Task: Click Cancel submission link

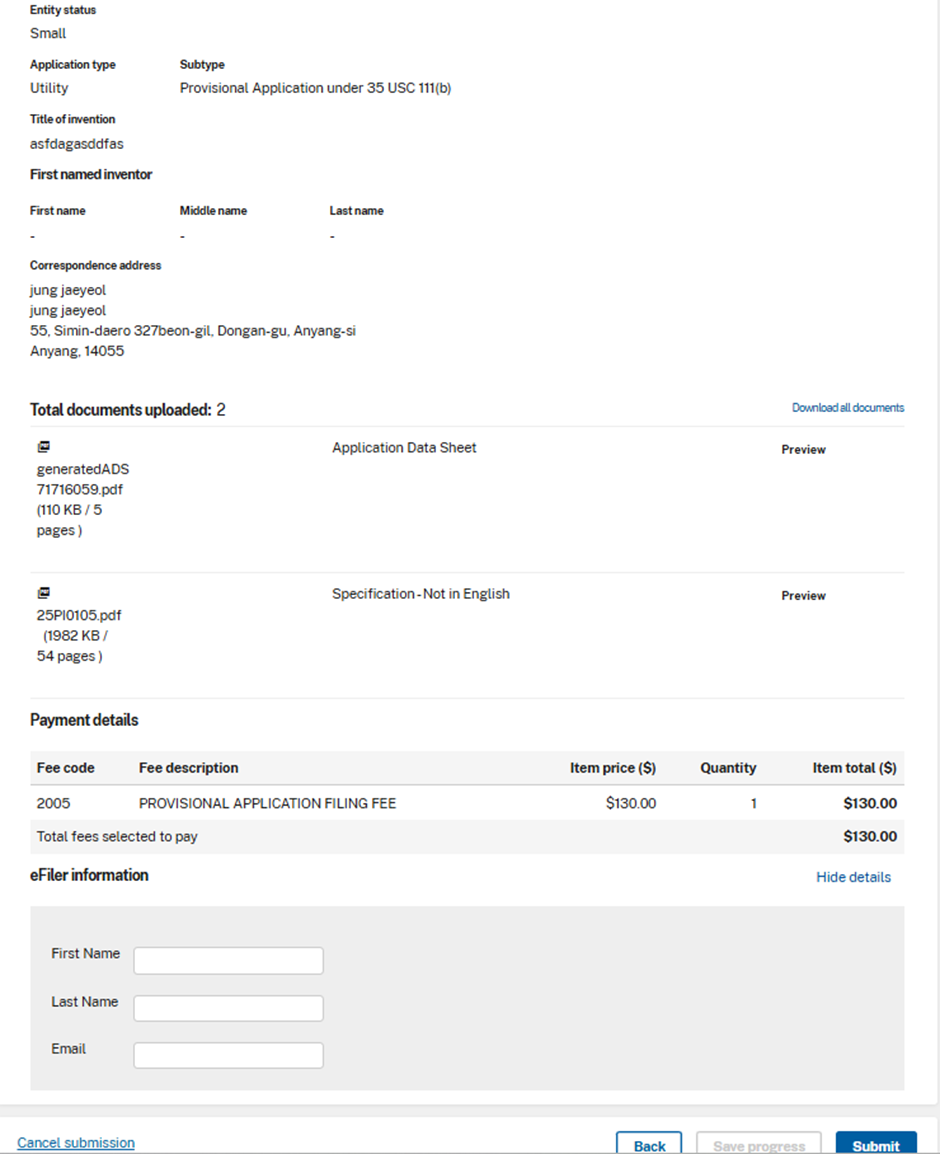Action: click(76, 1143)
